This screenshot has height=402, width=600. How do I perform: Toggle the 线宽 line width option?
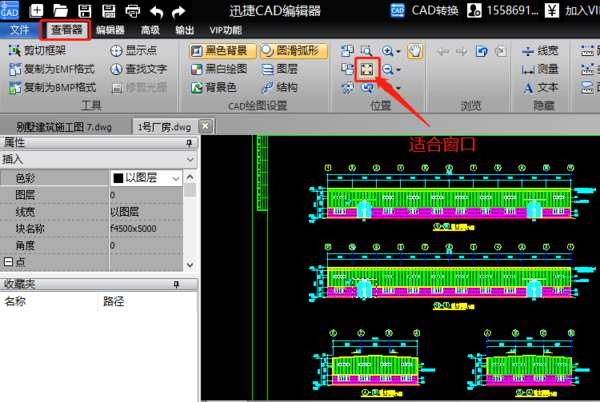tap(540, 50)
